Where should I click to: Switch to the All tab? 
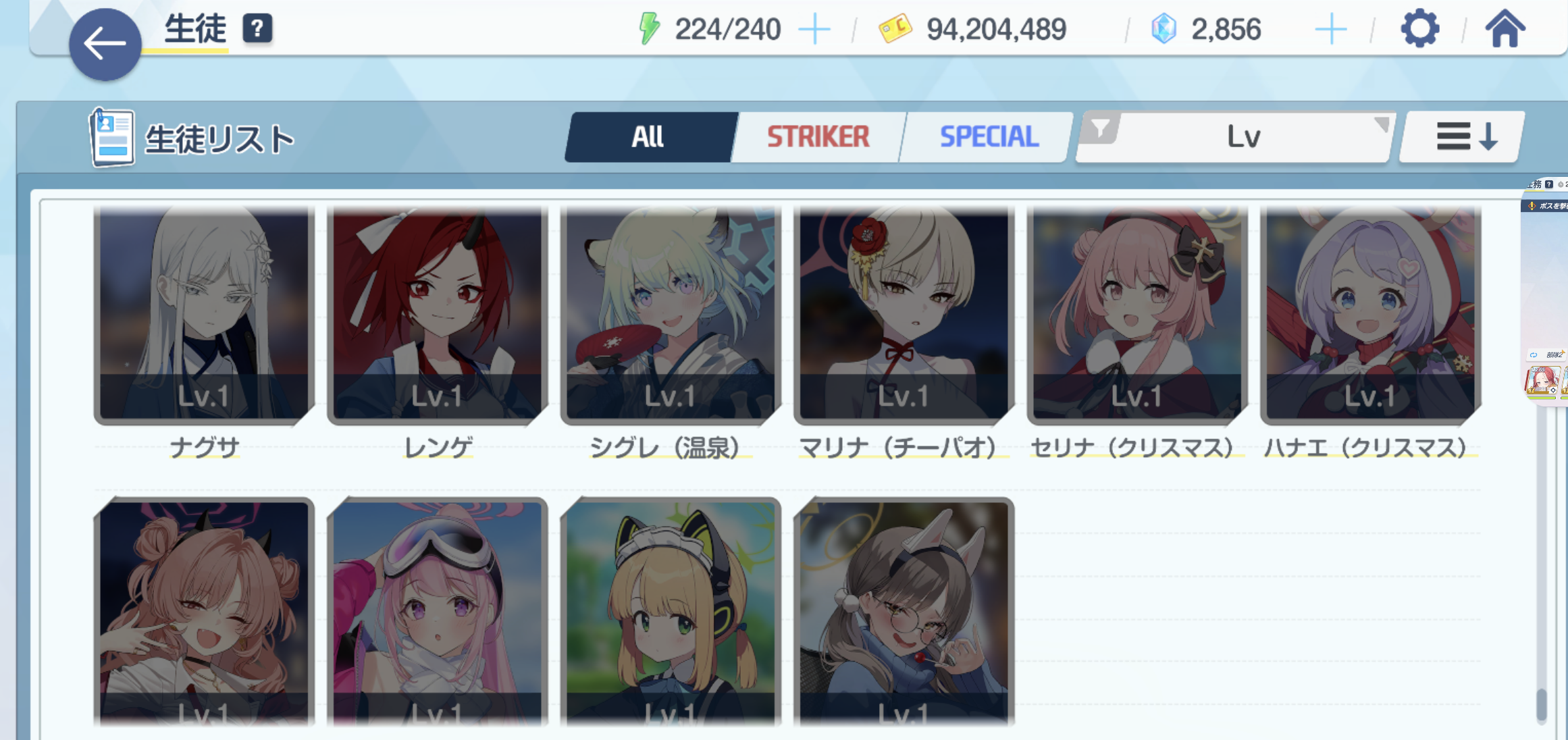coord(649,137)
